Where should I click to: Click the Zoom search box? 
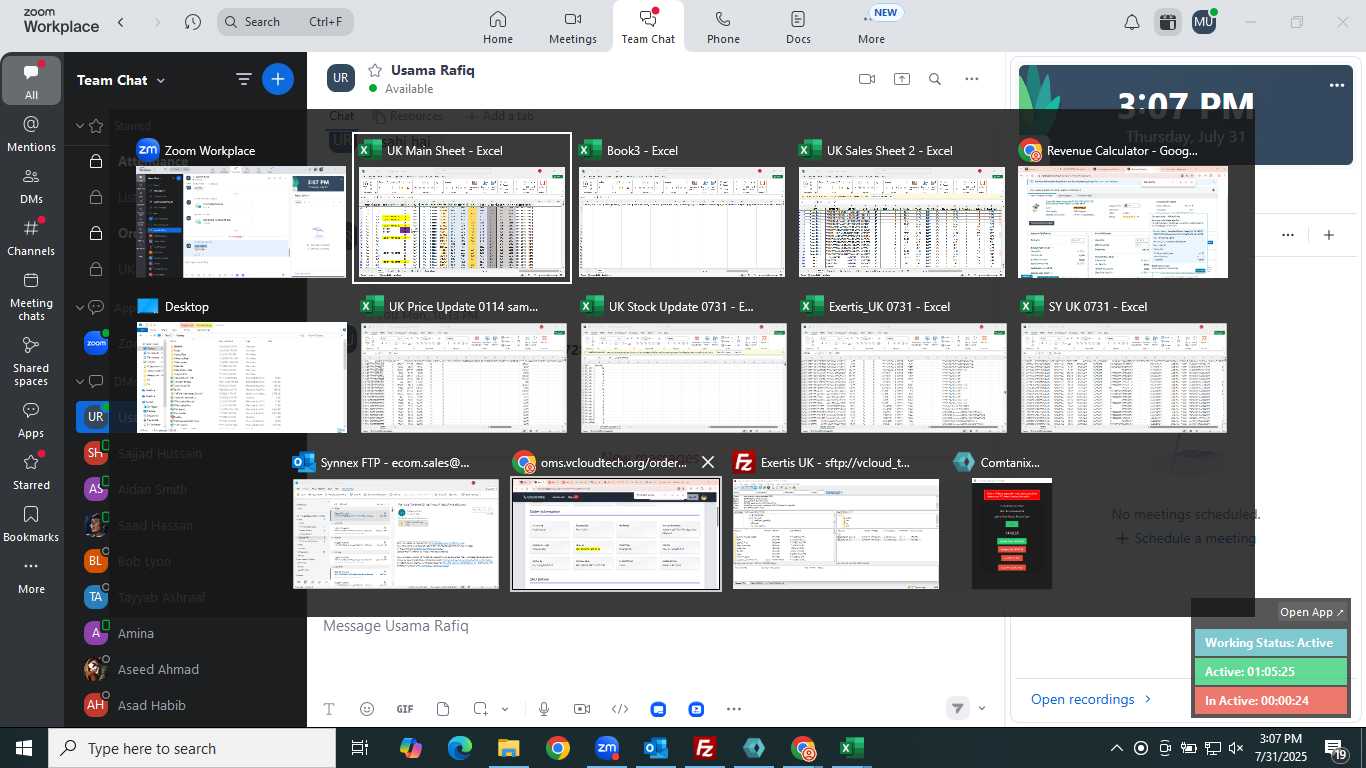(x=285, y=21)
